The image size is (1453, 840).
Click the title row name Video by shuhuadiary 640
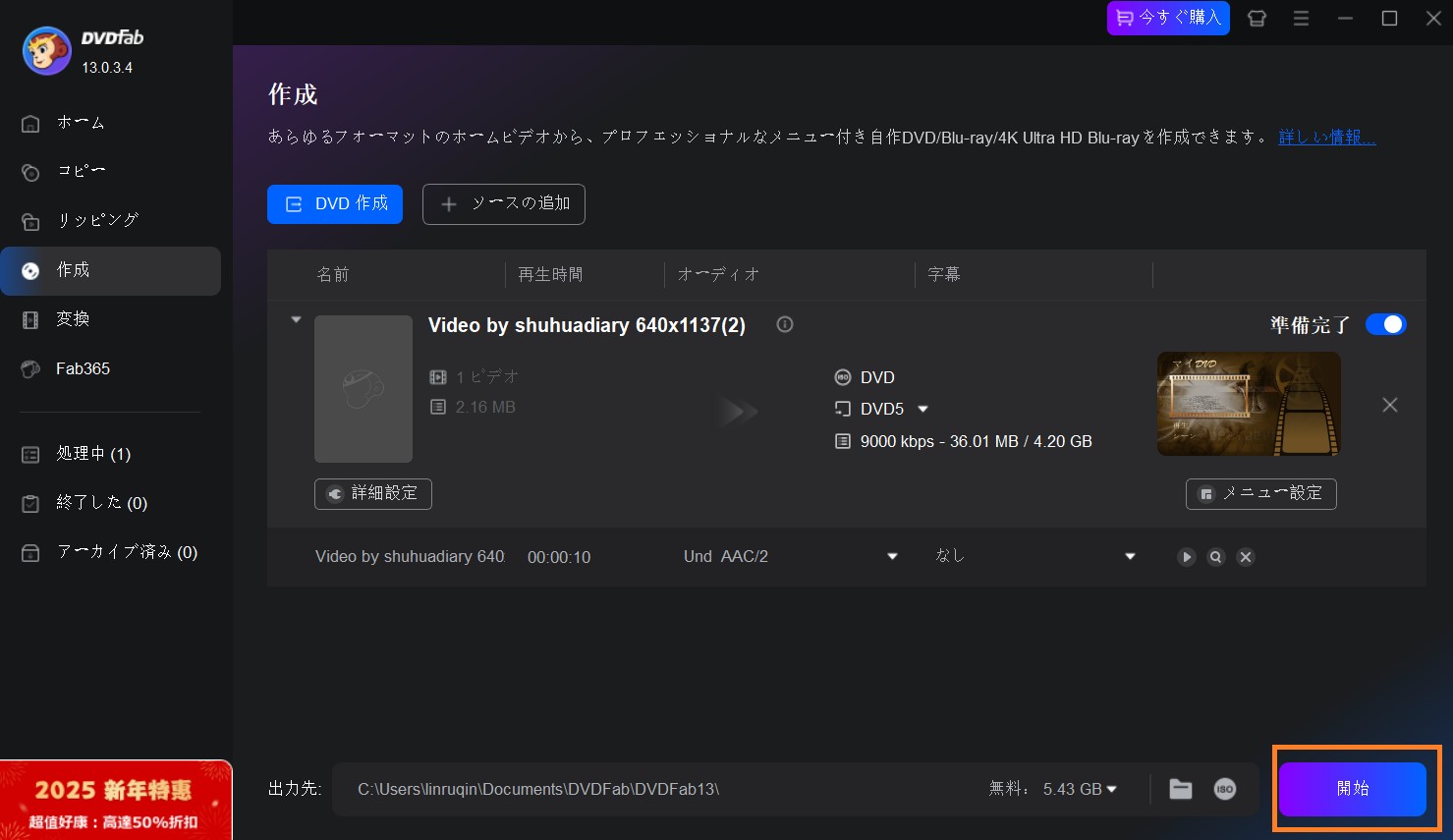point(410,557)
